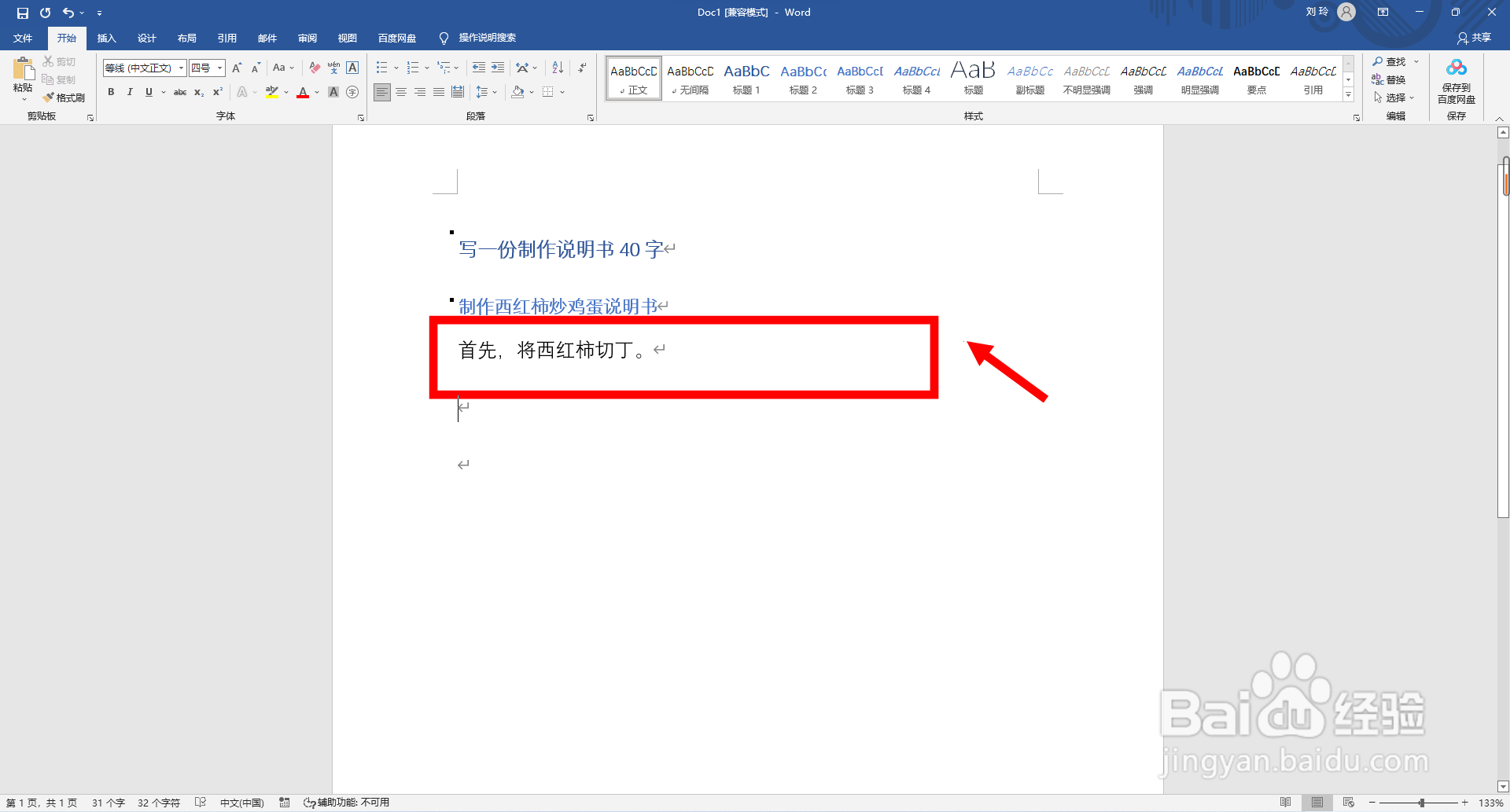Show or hide paragraph marks
Screen dimensions: 1510x812
[582, 68]
